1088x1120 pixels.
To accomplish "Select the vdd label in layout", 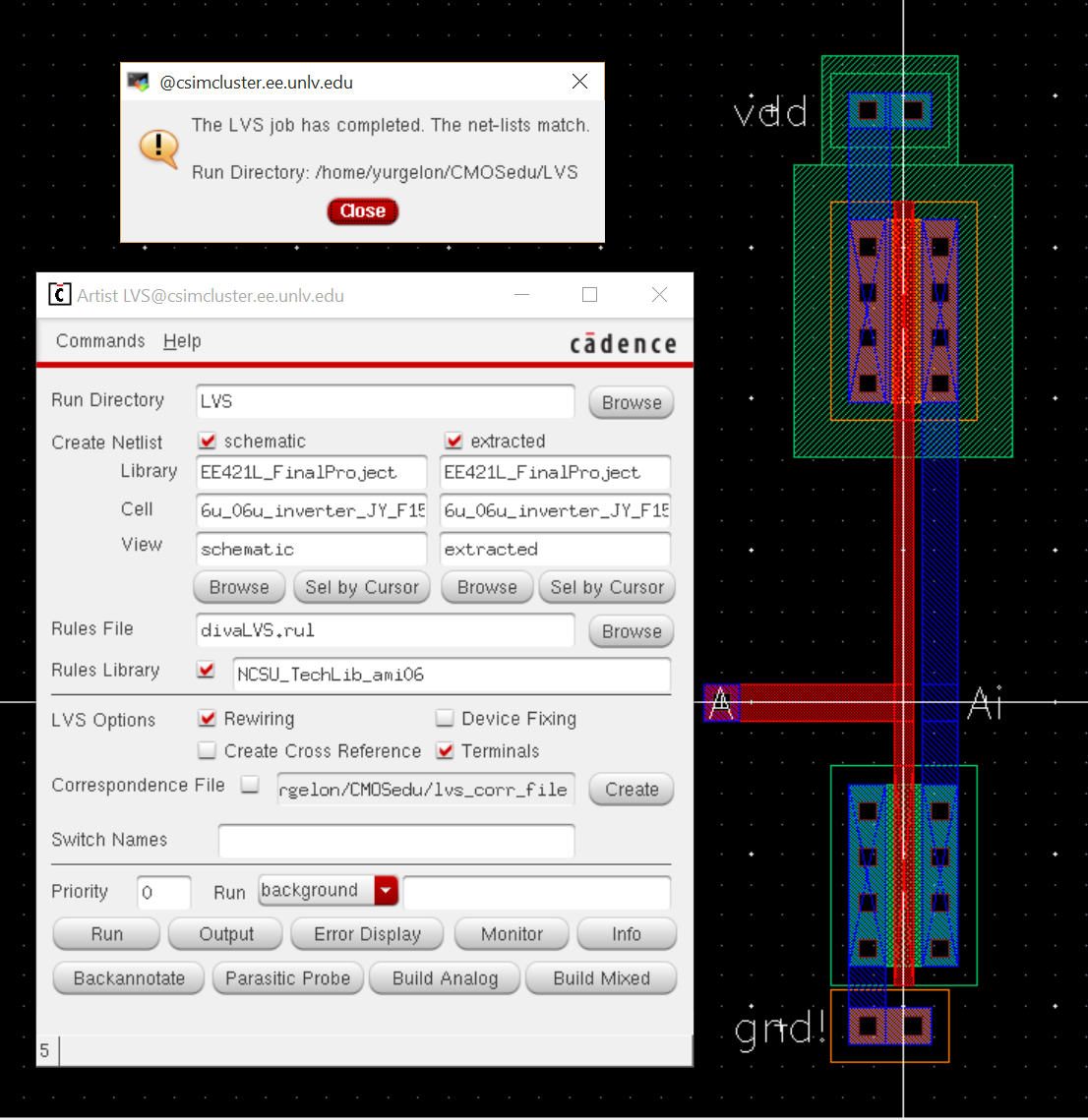I will click(771, 111).
